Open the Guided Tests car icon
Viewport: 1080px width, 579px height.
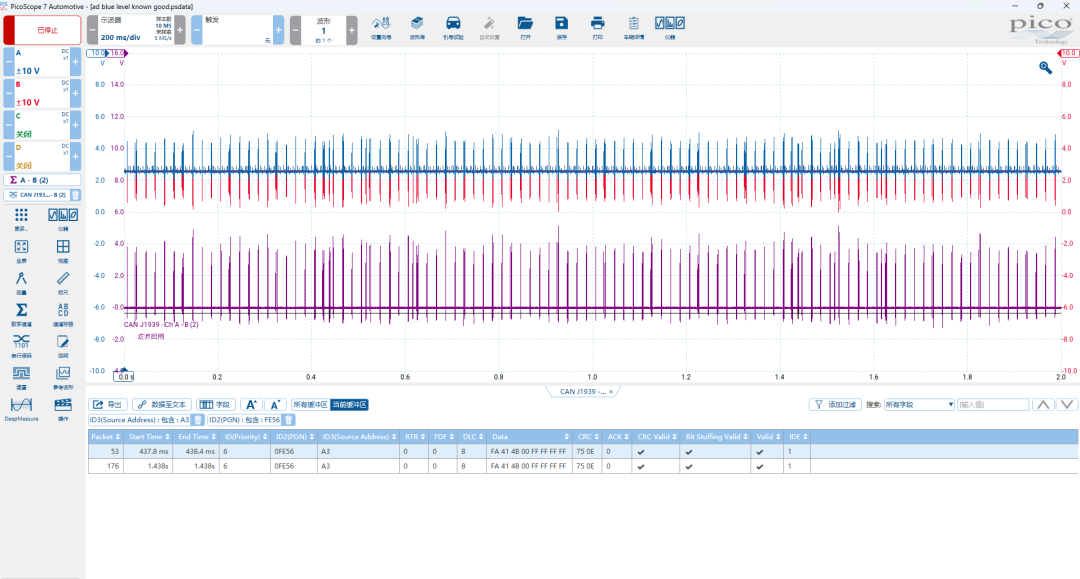click(x=453, y=25)
